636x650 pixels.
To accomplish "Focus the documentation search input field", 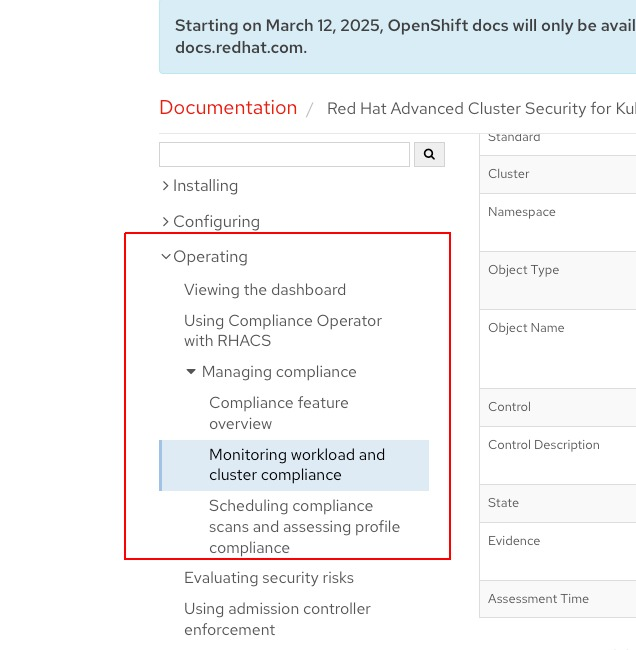I will coord(284,154).
